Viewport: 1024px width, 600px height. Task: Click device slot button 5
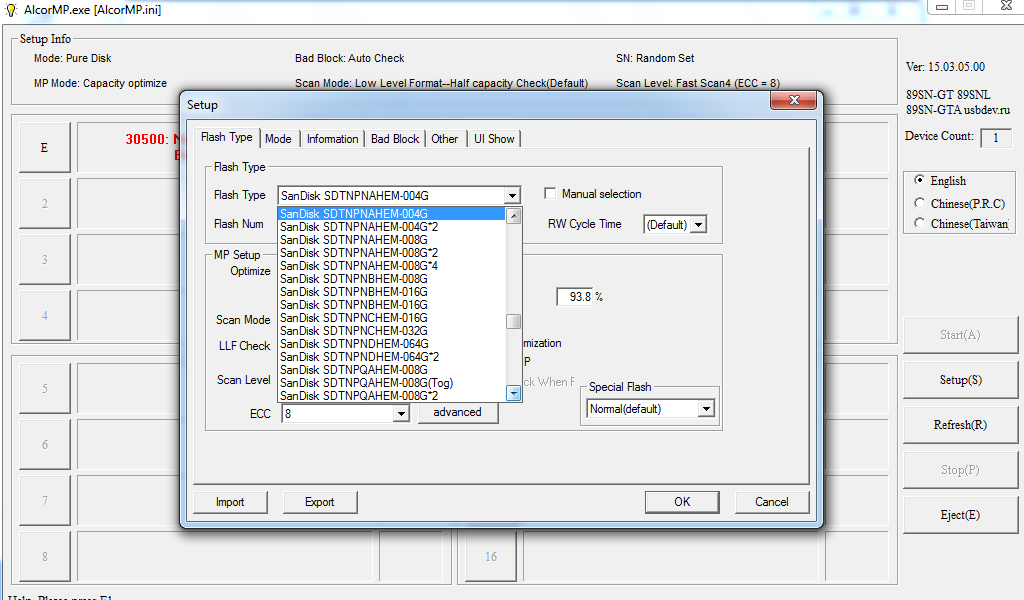pos(44,388)
